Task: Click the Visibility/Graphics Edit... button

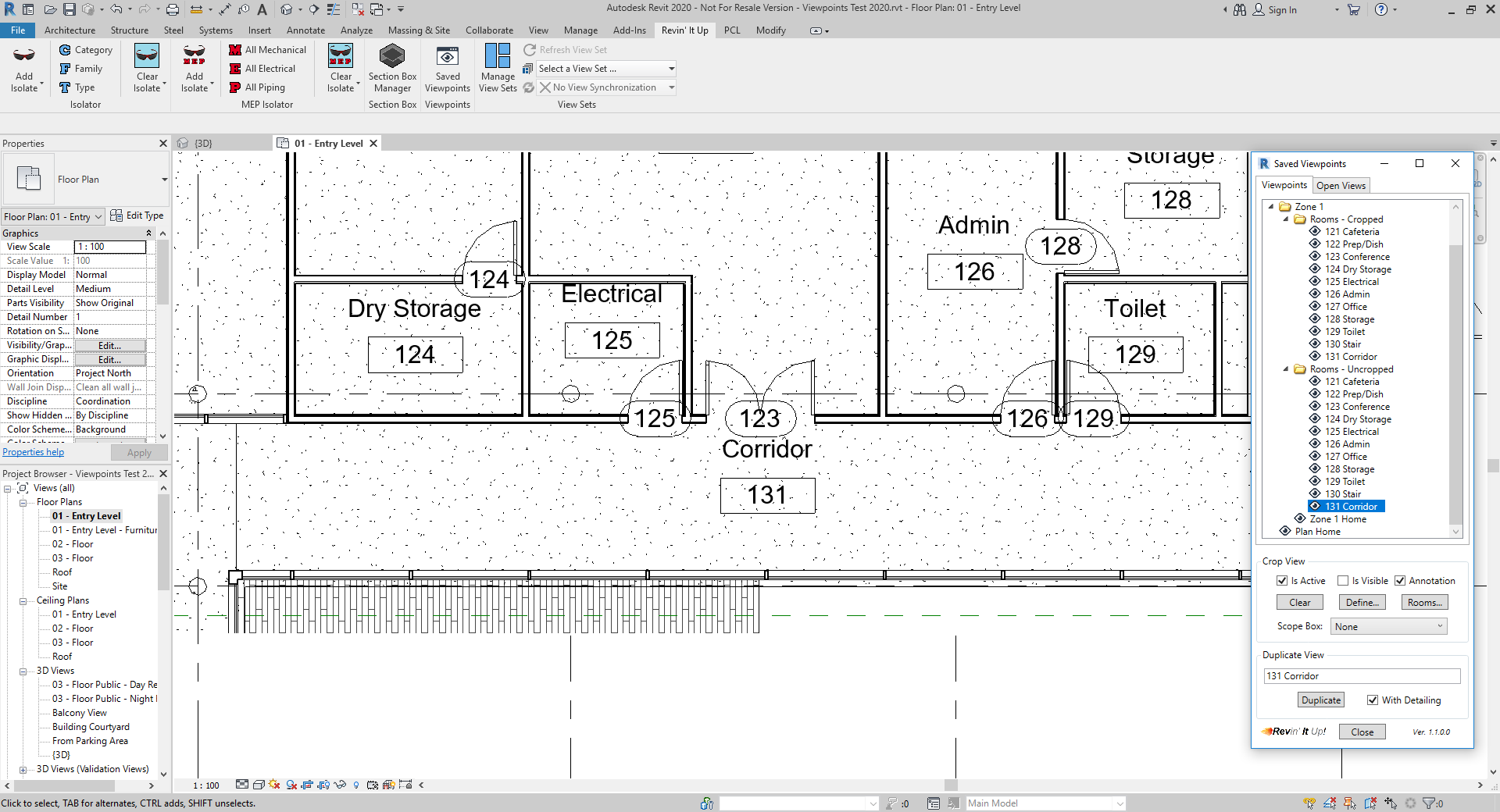Action: 109,345
